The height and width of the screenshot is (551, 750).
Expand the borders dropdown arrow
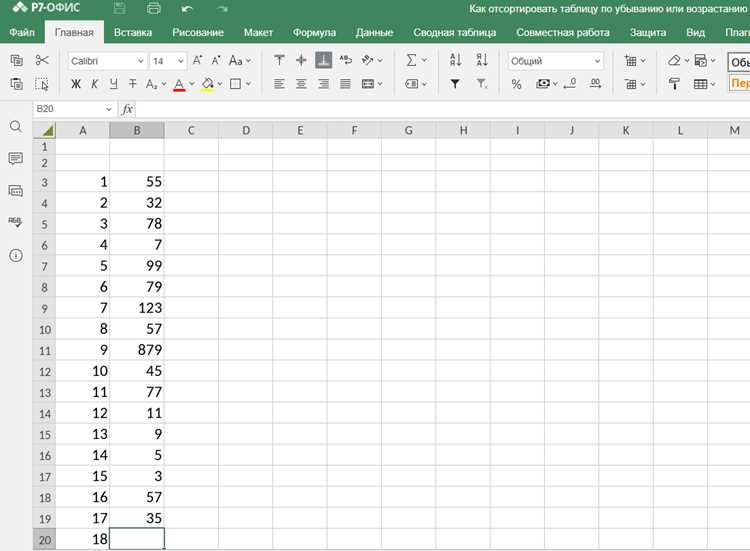(248, 84)
